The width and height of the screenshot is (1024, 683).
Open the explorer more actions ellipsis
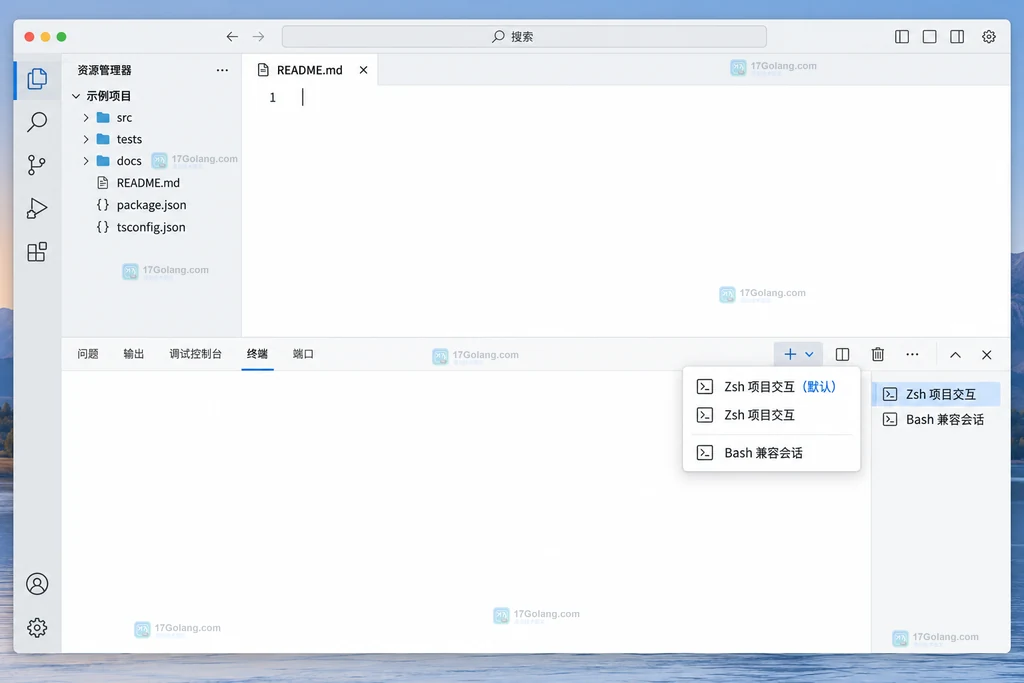(x=222, y=70)
